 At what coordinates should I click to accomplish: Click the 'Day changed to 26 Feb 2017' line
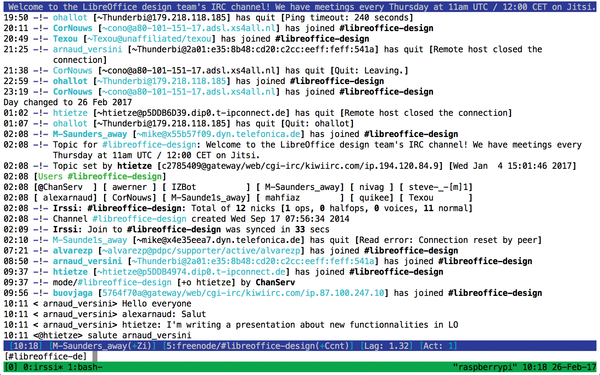coord(68,103)
